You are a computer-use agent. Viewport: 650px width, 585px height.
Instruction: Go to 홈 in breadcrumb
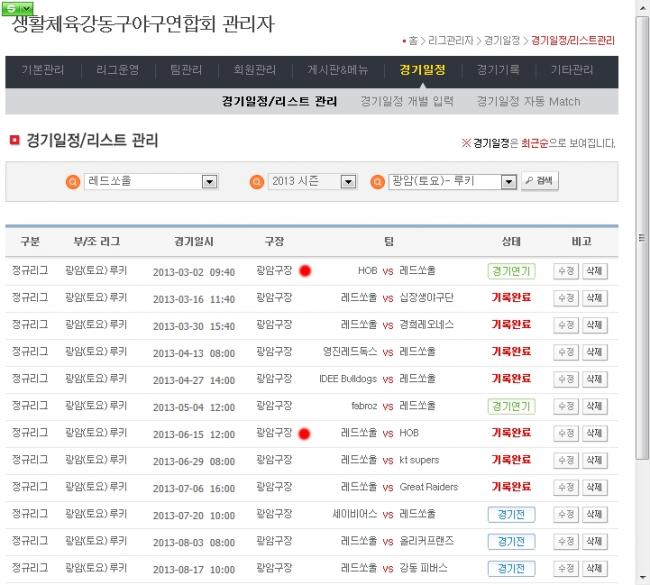coord(413,41)
